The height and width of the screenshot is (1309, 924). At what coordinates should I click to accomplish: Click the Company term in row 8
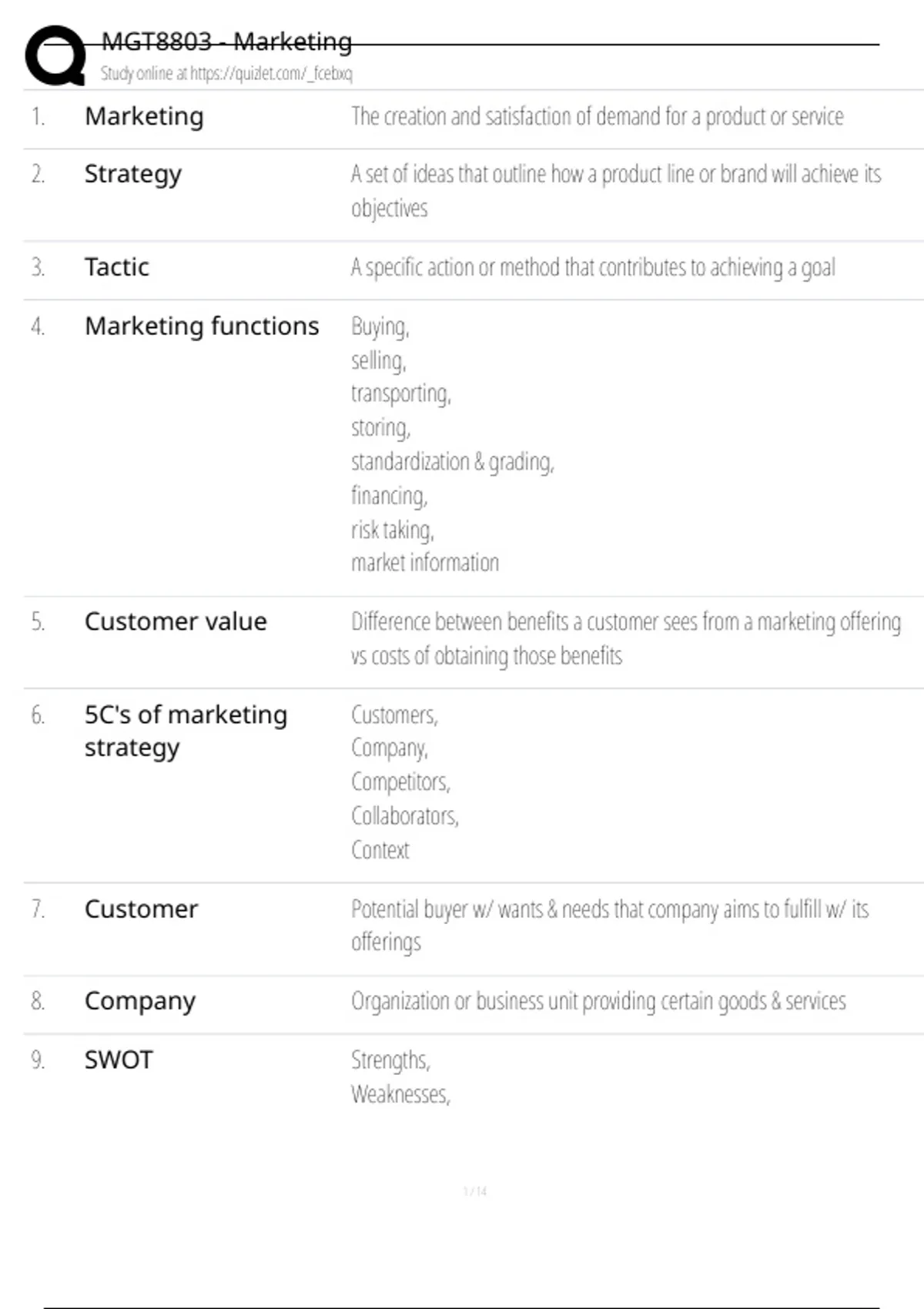coord(140,1001)
